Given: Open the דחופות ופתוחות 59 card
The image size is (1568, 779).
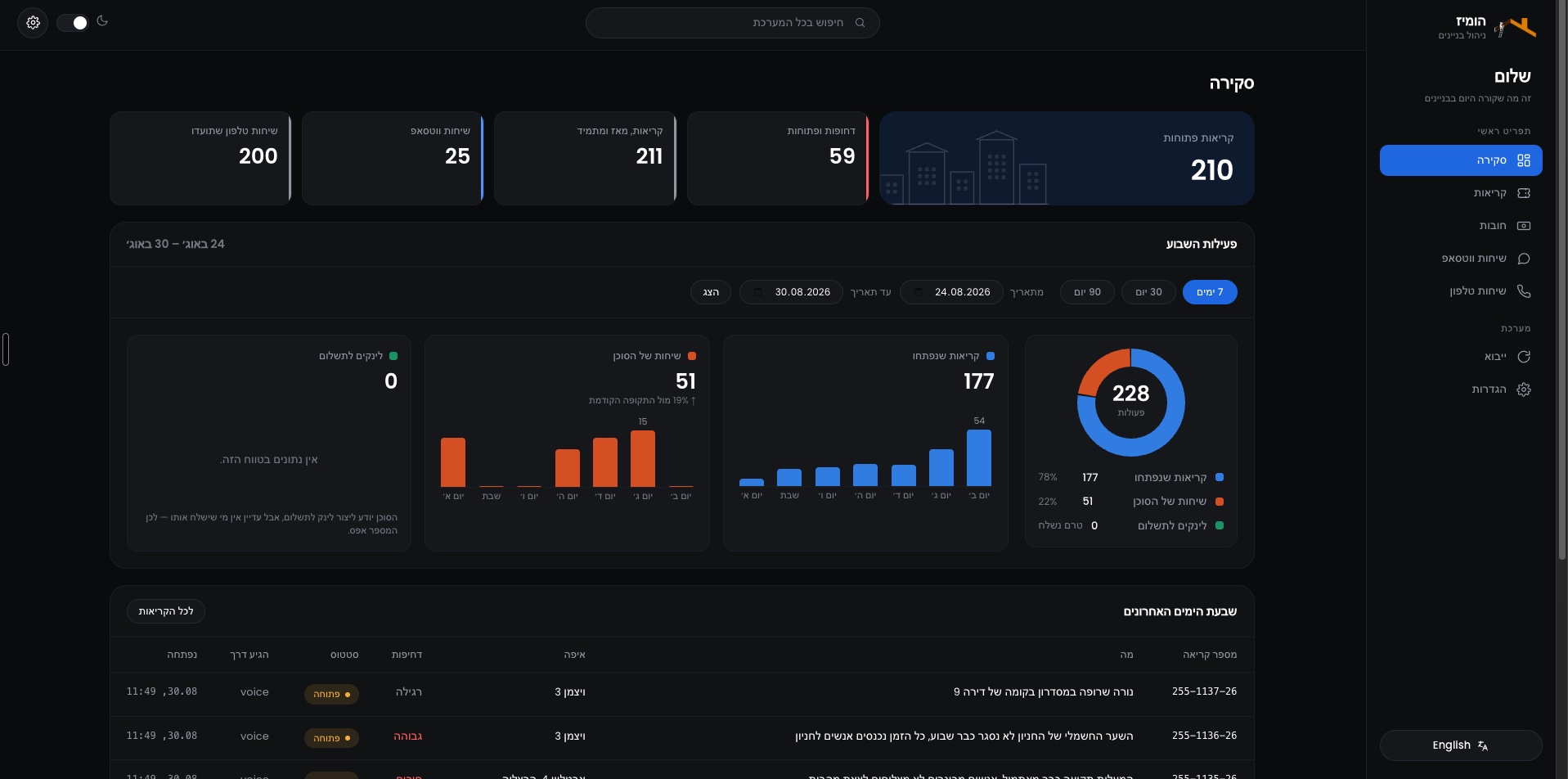Looking at the screenshot, I should pos(778,158).
